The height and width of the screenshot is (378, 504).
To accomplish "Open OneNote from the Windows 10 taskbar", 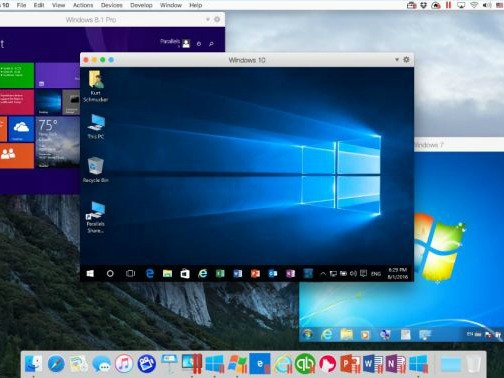I will [x=291, y=274].
